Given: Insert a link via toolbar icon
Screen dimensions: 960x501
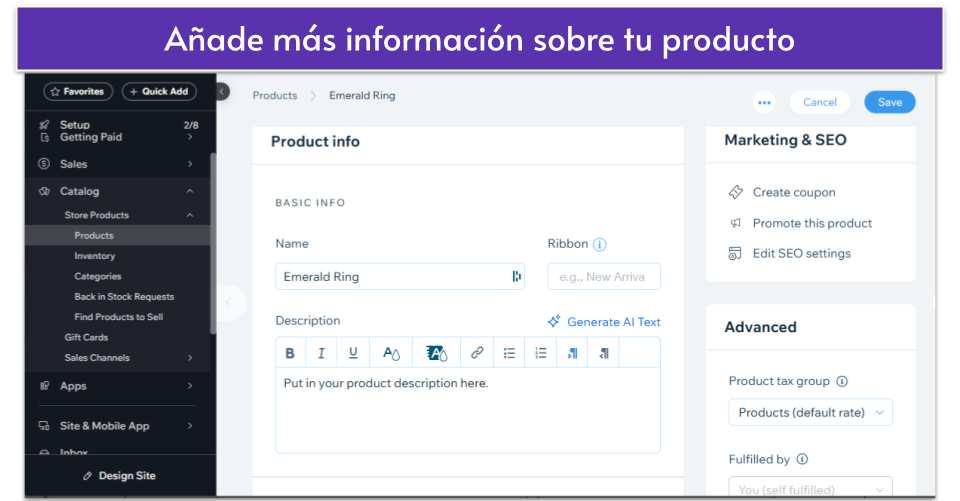Looking at the screenshot, I should point(477,353).
